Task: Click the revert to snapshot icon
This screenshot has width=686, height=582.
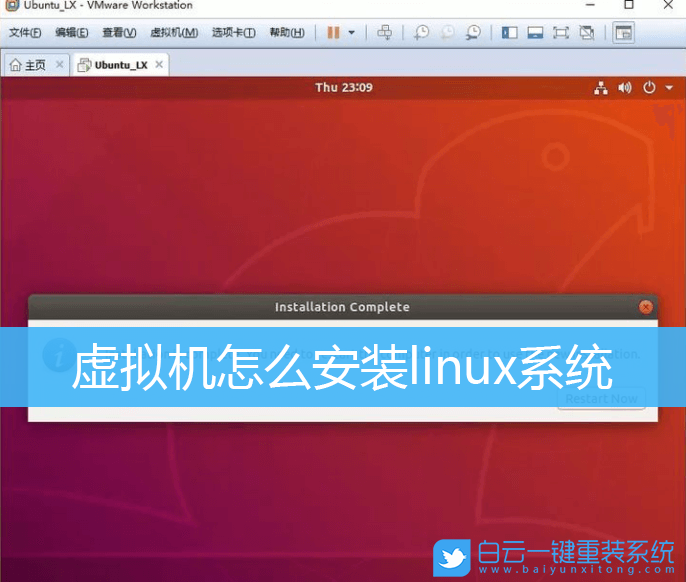Action: [x=447, y=32]
